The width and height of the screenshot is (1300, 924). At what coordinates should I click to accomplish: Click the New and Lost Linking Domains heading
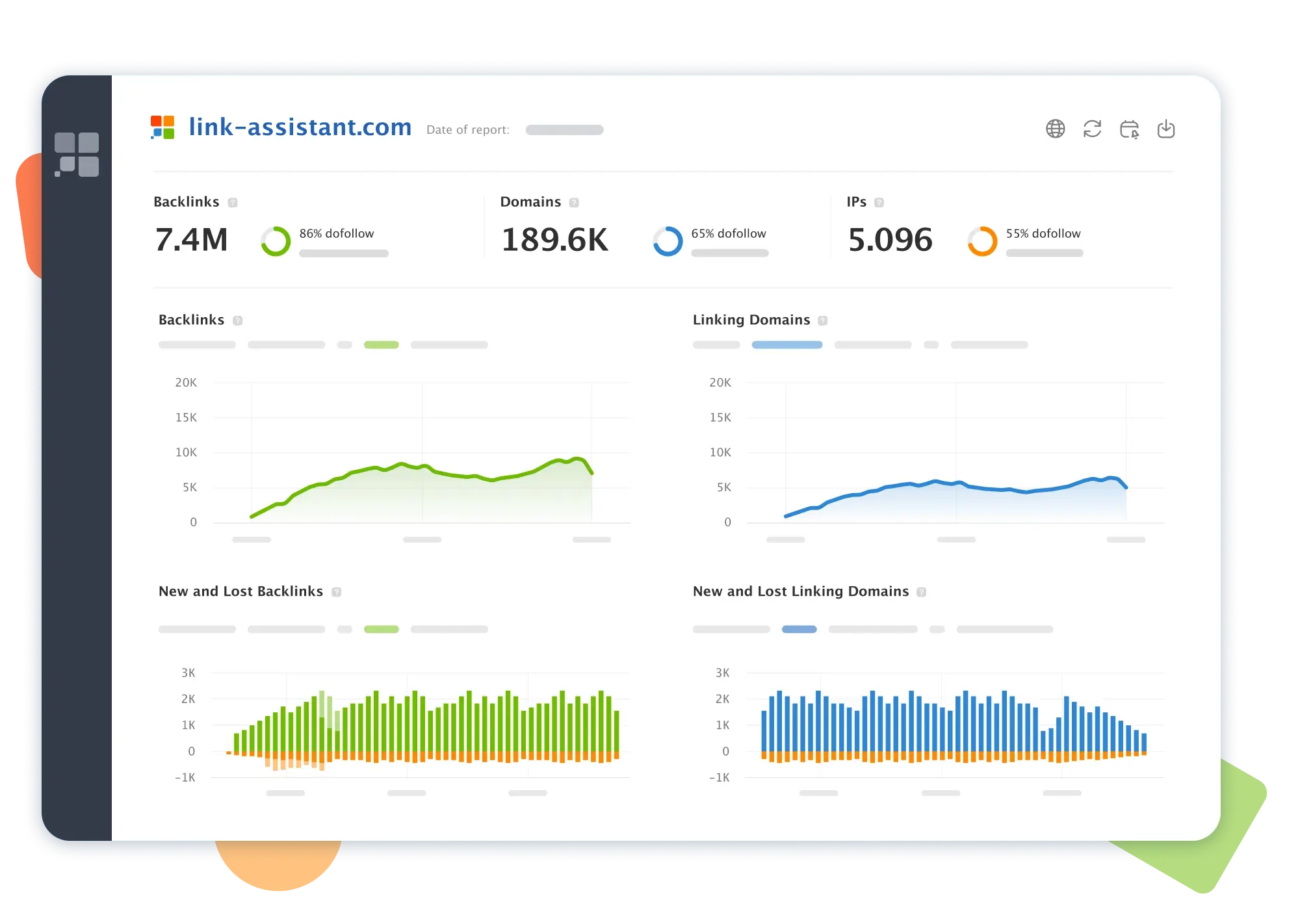[x=801, y=591]
